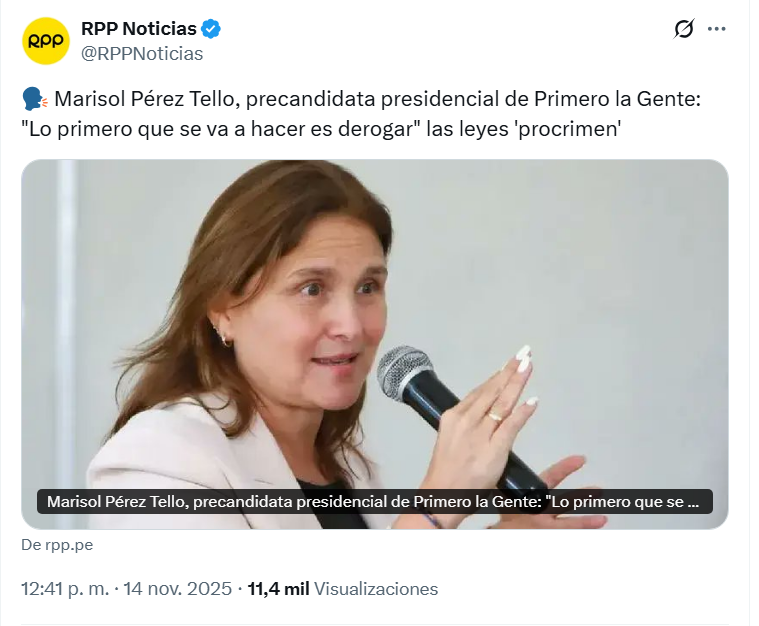Viewport: 759px width, 626px height.
Task: Open the RPP yellow avatar logo
Action: pyautogui.click(x=46, y=41)
